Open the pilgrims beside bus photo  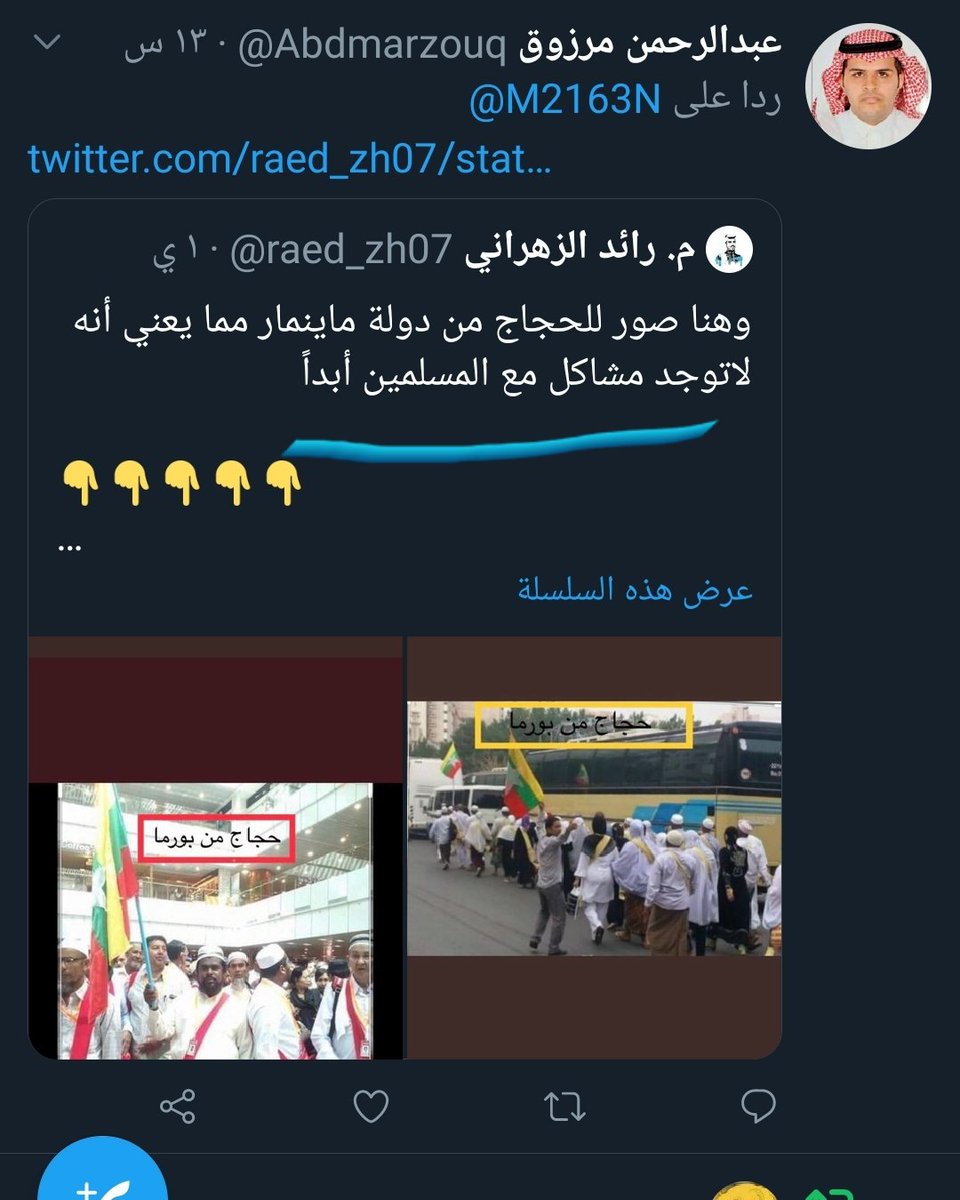click(594, 828)
